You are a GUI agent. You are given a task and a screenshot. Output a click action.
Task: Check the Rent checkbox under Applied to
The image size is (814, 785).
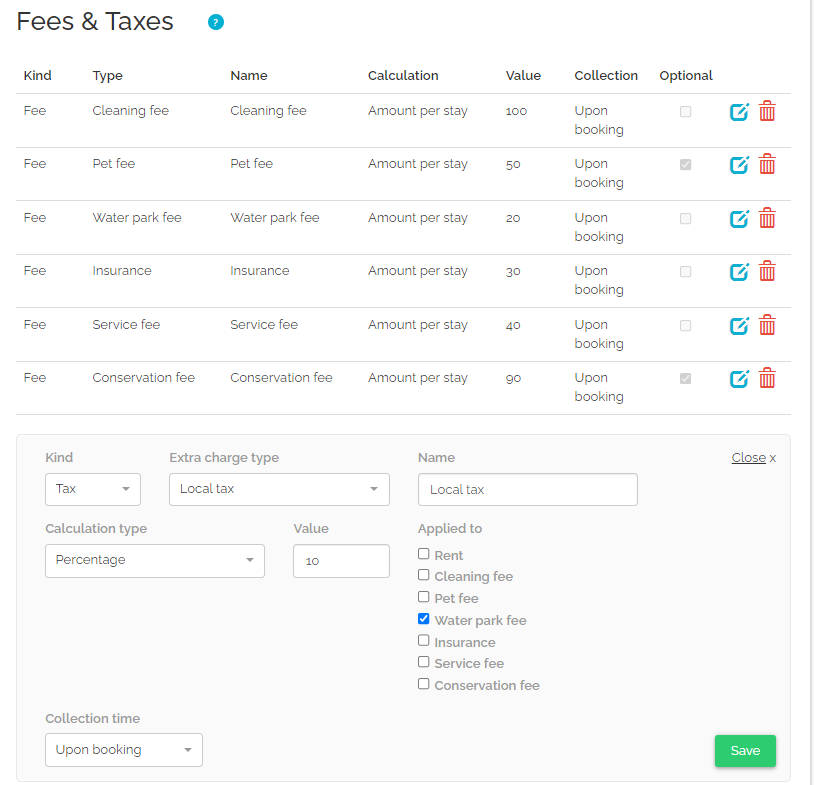[x=424, y=554]
